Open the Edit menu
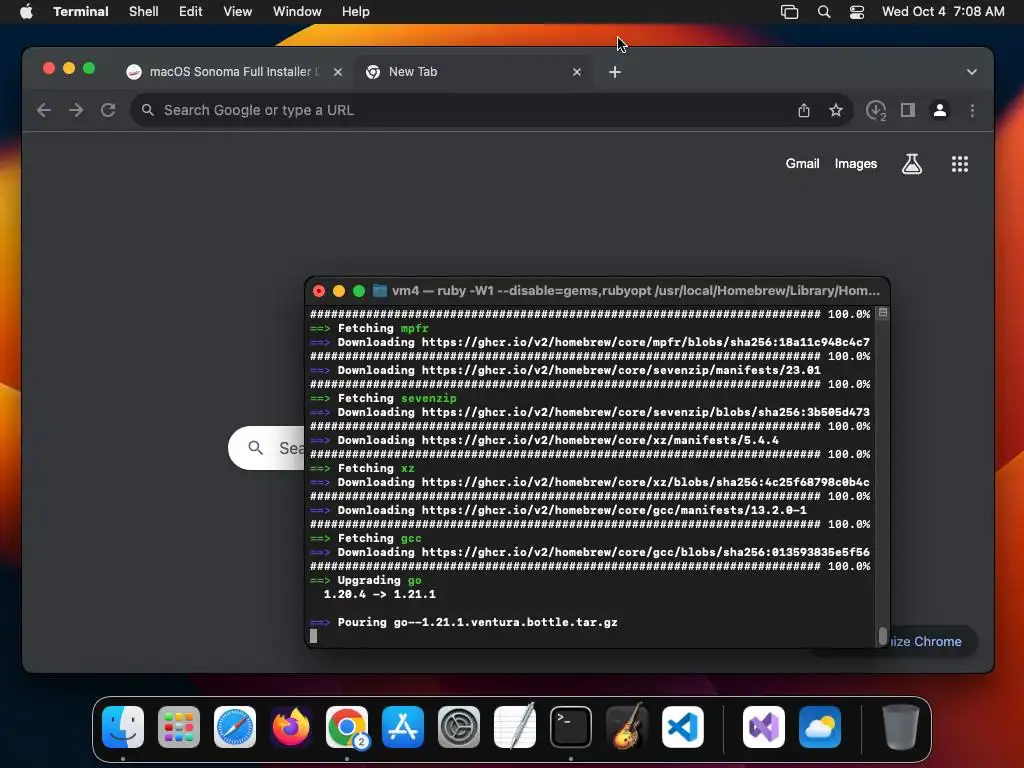This screenshot has width=1024, height=768. [191, 12]
